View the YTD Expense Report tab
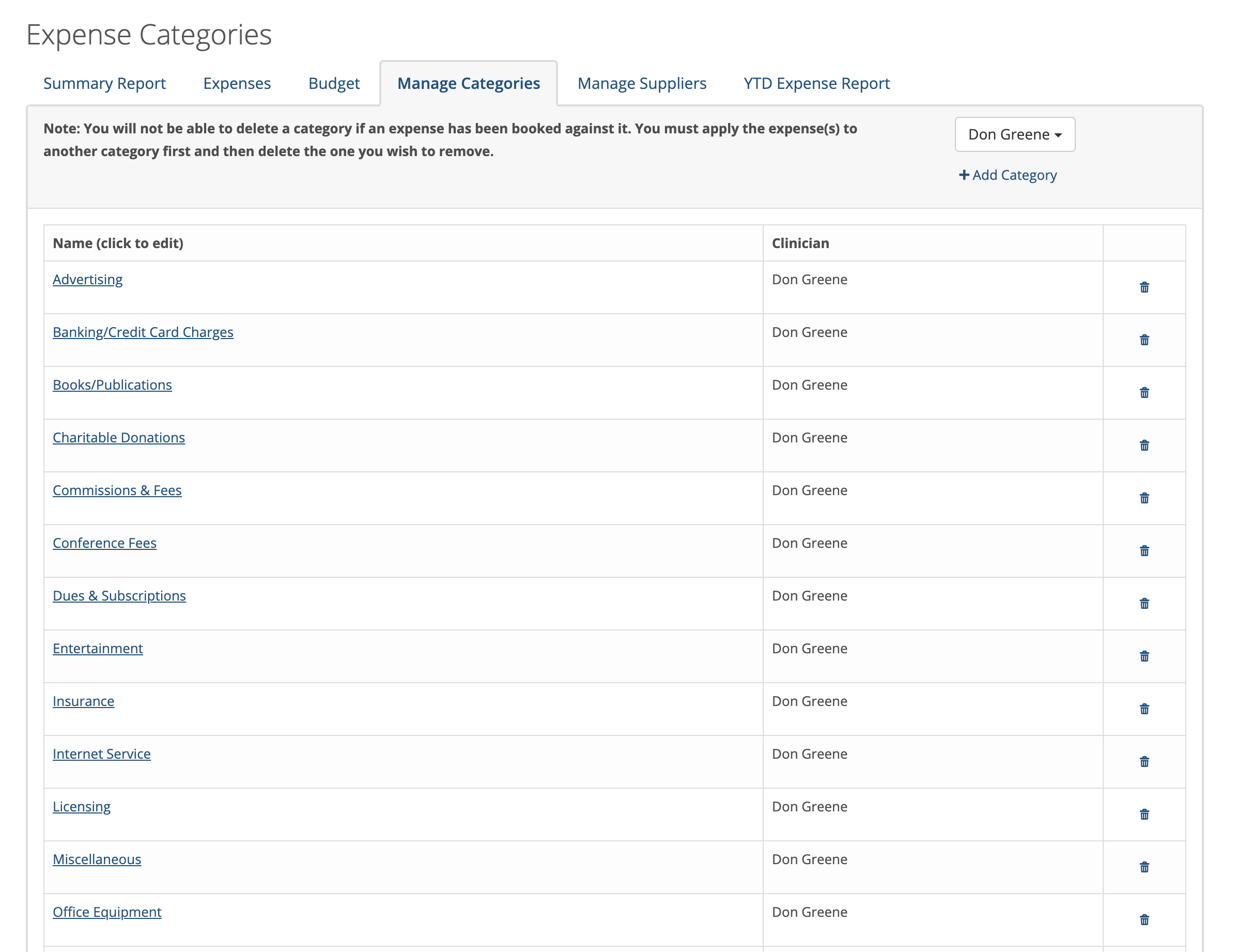This screenshot has width=1237, height=952. 817,83
